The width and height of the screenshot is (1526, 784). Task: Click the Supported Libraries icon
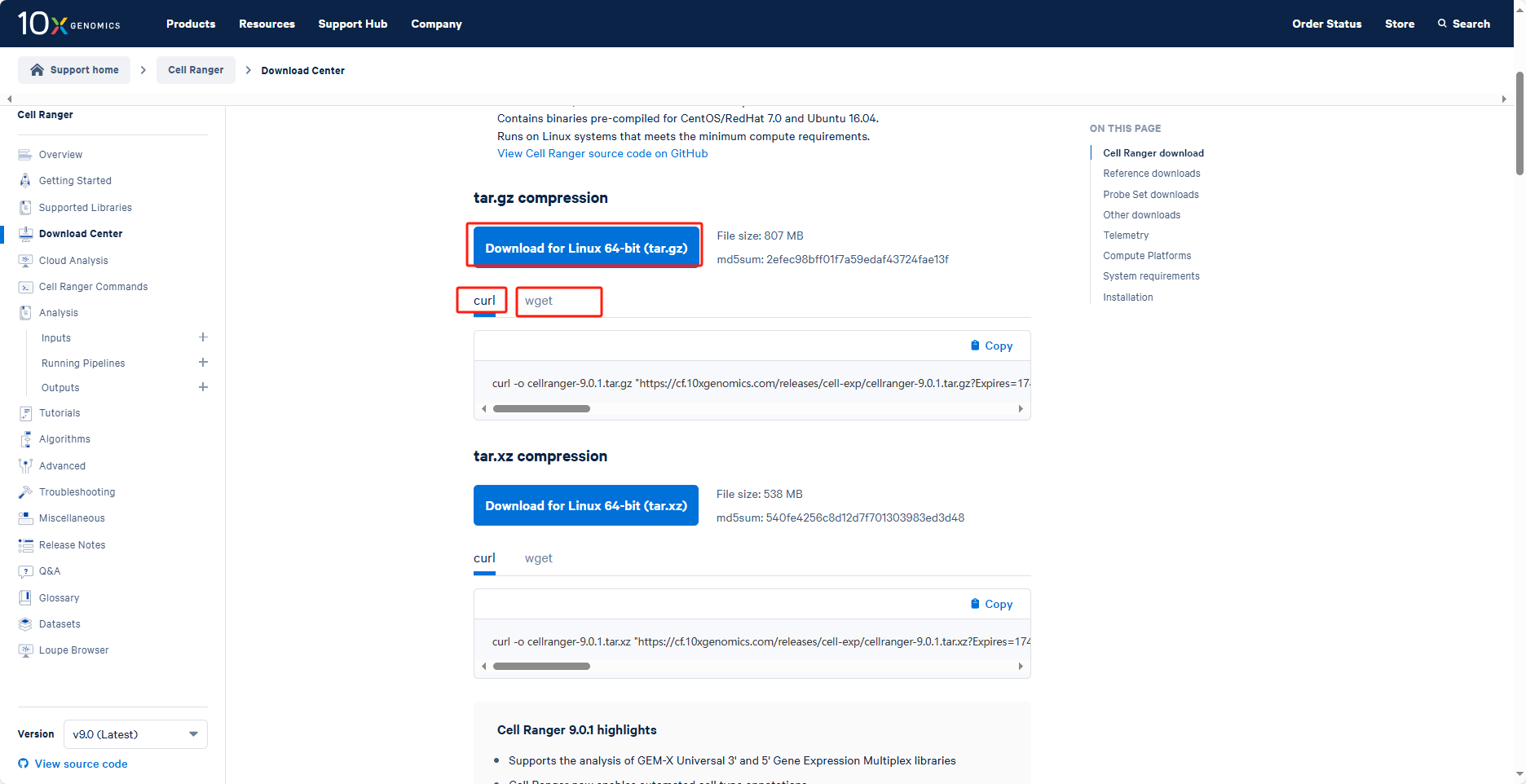coord(25,208)
